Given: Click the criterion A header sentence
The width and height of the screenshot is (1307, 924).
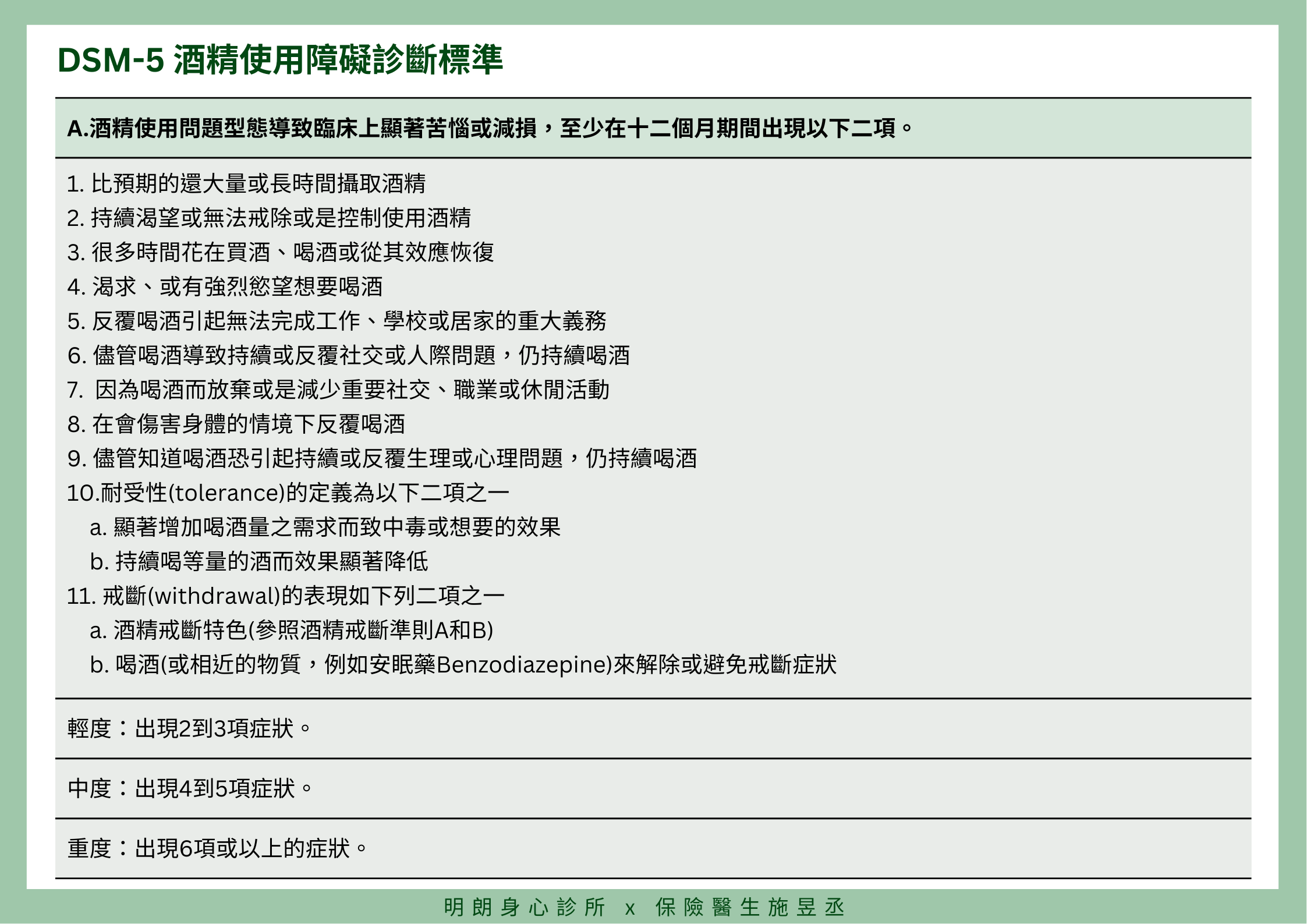Looking at the screenshot, I should point(489,128).
